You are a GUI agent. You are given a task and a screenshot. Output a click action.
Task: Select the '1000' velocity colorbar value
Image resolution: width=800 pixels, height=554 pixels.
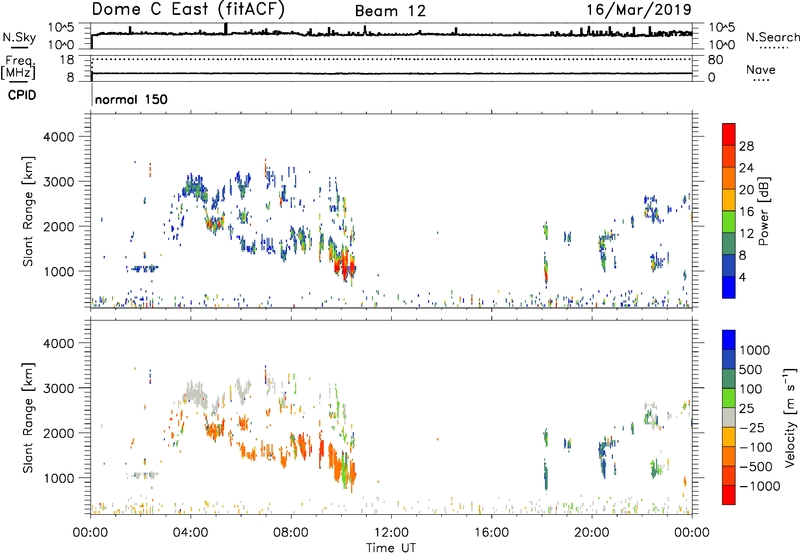click(x=755, y=350)
